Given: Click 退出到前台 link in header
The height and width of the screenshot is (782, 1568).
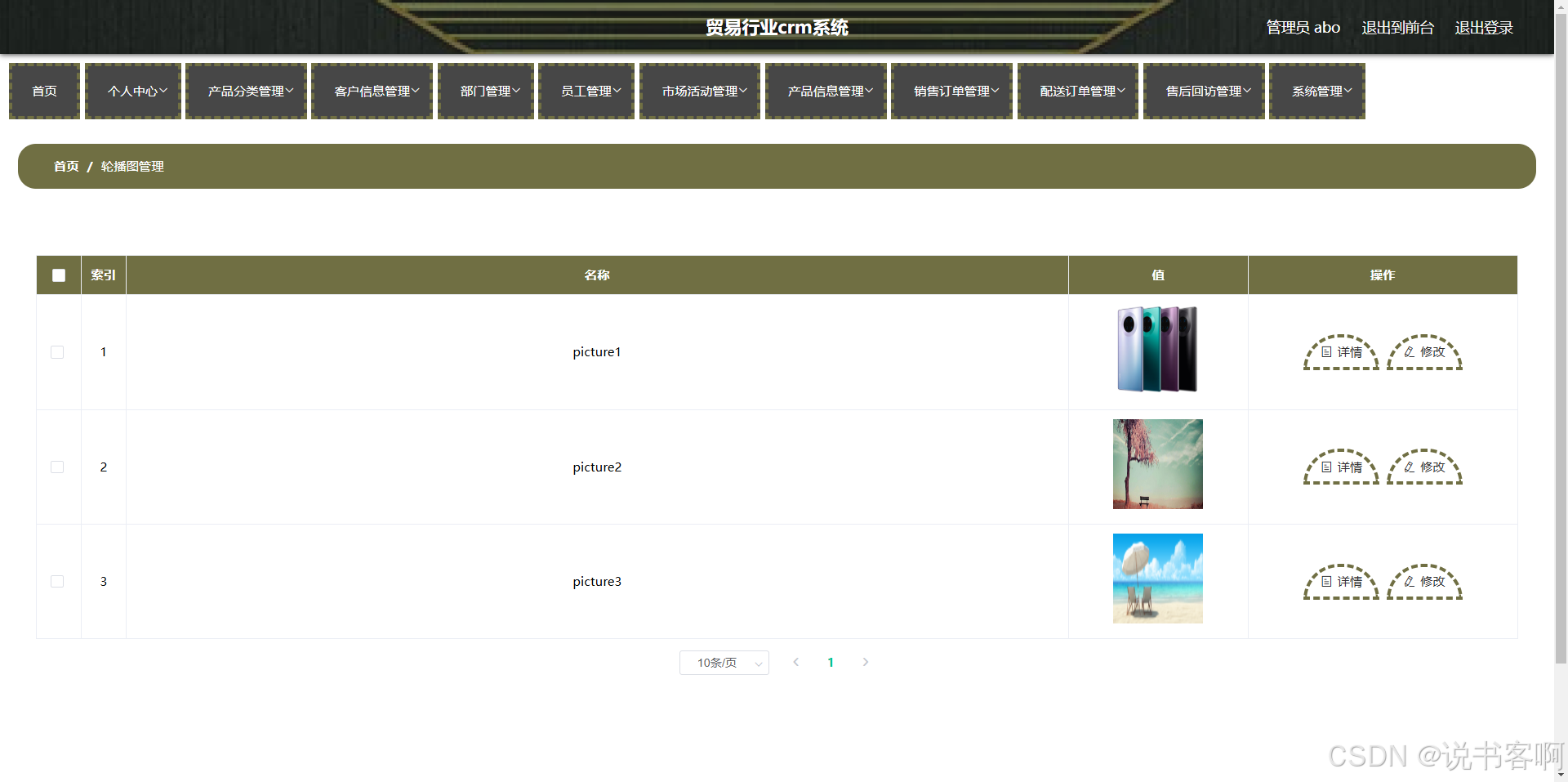Looking at the screenshot, I should [1397, 28].
